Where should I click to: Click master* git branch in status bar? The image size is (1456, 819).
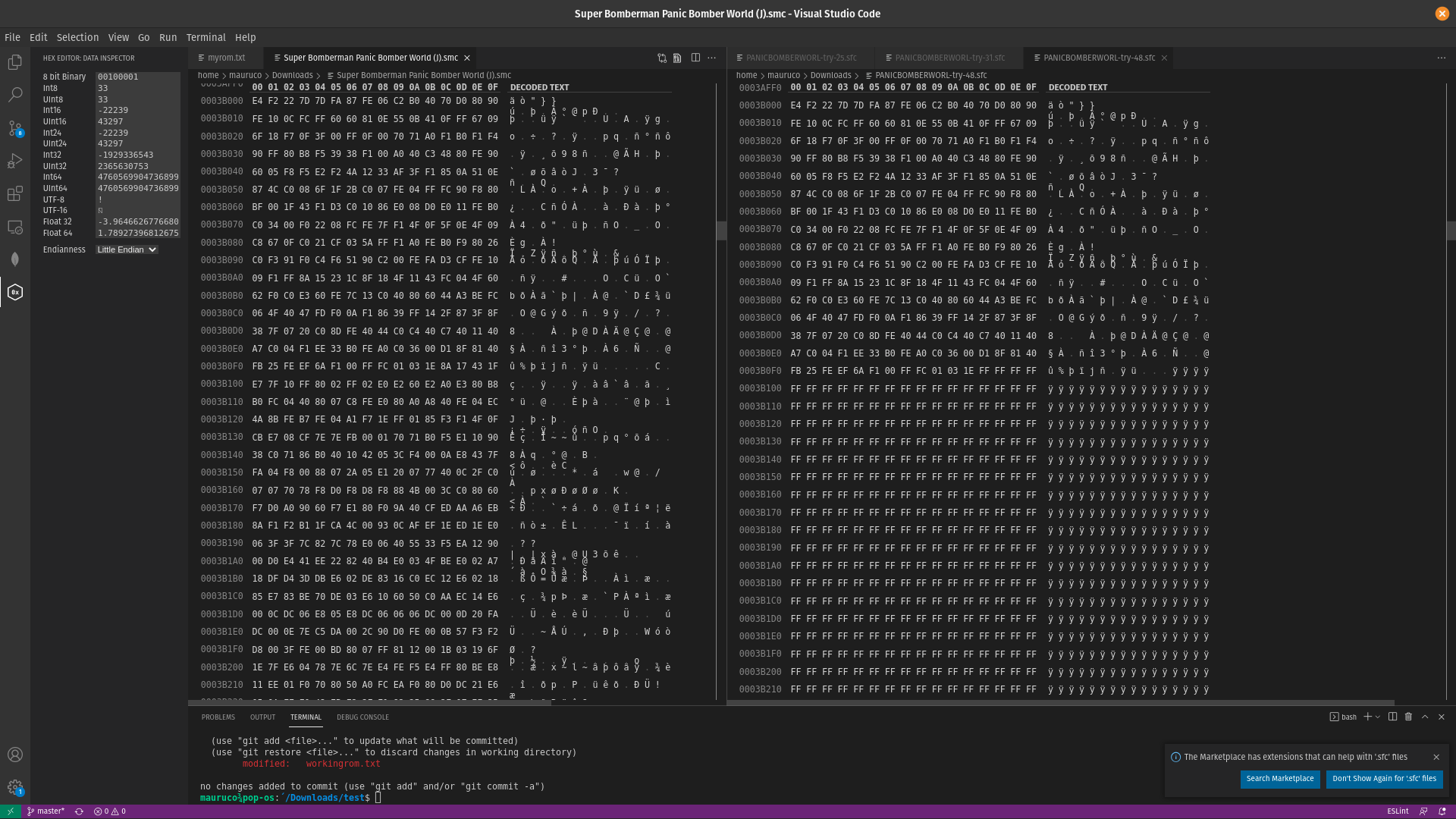(45, 811)
